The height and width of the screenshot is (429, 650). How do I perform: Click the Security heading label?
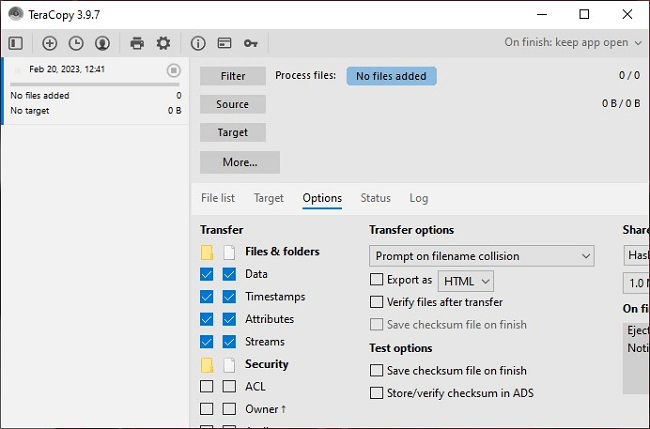[x=267, y=364]
